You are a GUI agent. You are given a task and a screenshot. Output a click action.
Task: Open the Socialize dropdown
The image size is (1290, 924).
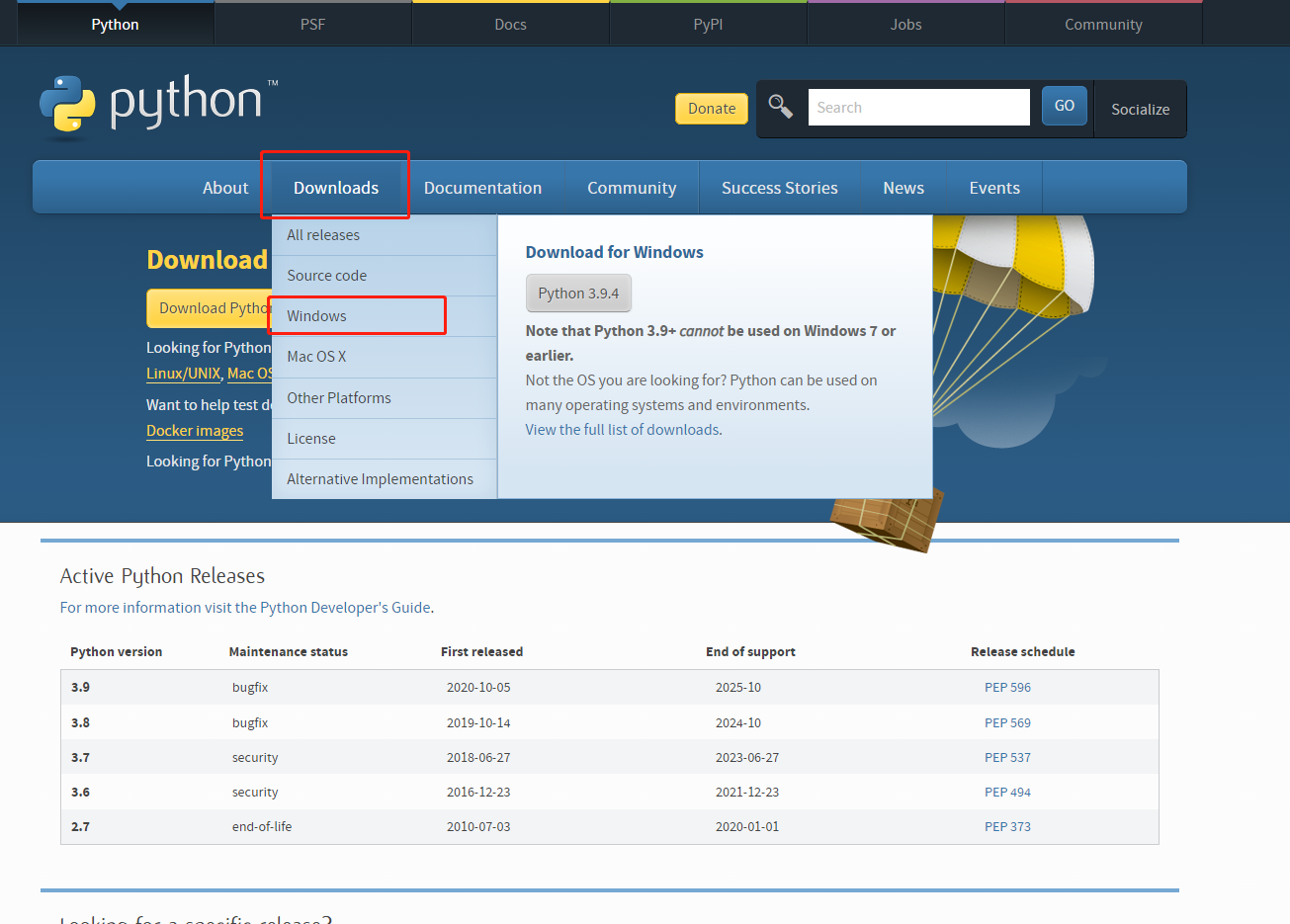click(1140, 109)
